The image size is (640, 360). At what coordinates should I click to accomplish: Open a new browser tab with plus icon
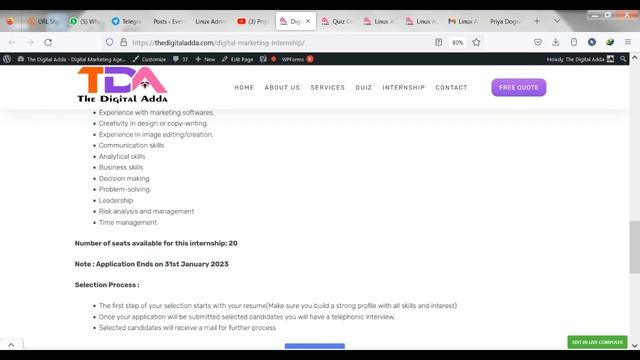tap(537, 21)
